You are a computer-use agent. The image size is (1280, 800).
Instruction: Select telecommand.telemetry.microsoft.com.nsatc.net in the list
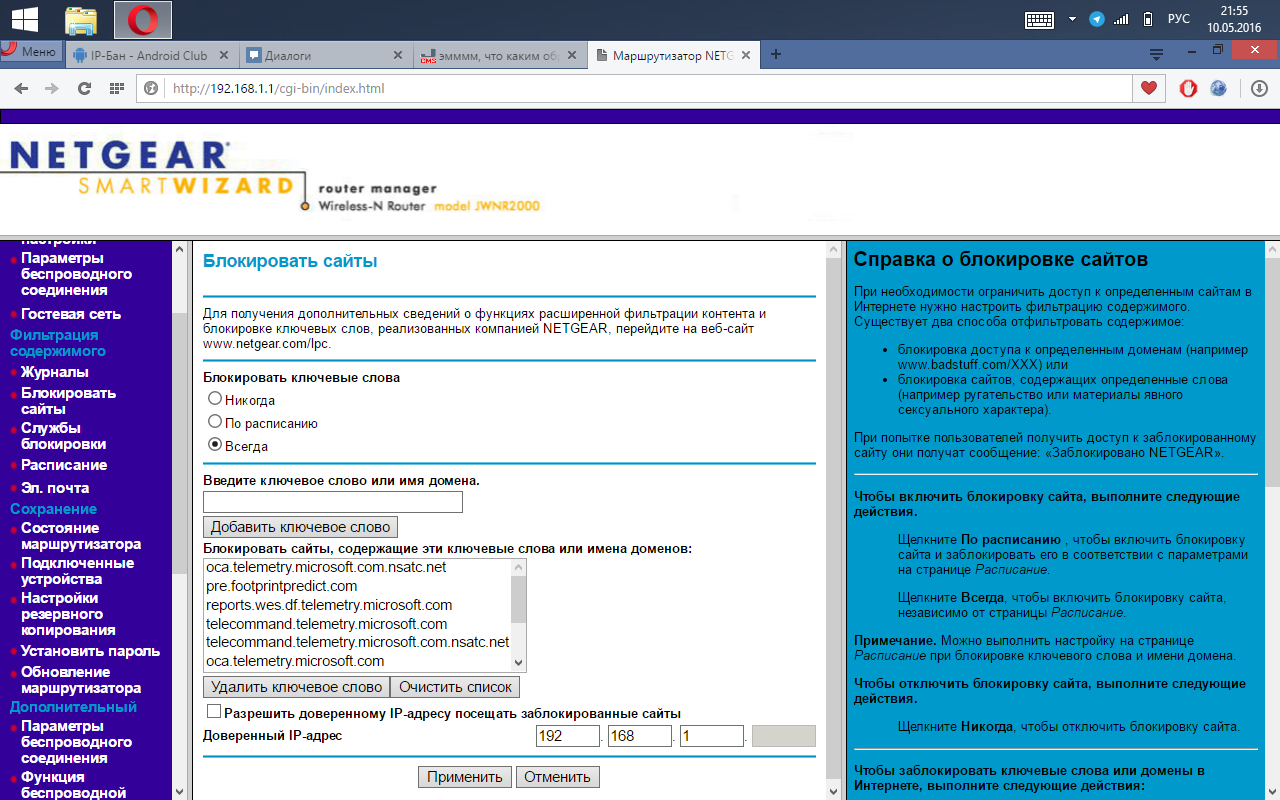pos(357,642)
